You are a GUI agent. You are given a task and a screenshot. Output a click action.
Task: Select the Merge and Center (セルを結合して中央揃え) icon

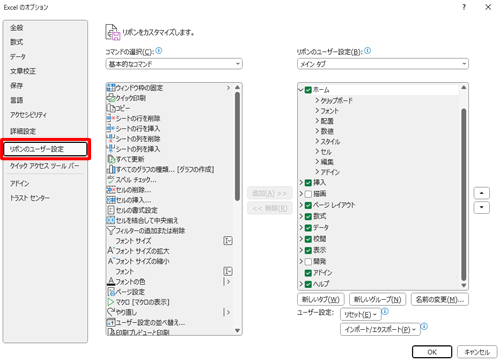(x=111, y=220)
